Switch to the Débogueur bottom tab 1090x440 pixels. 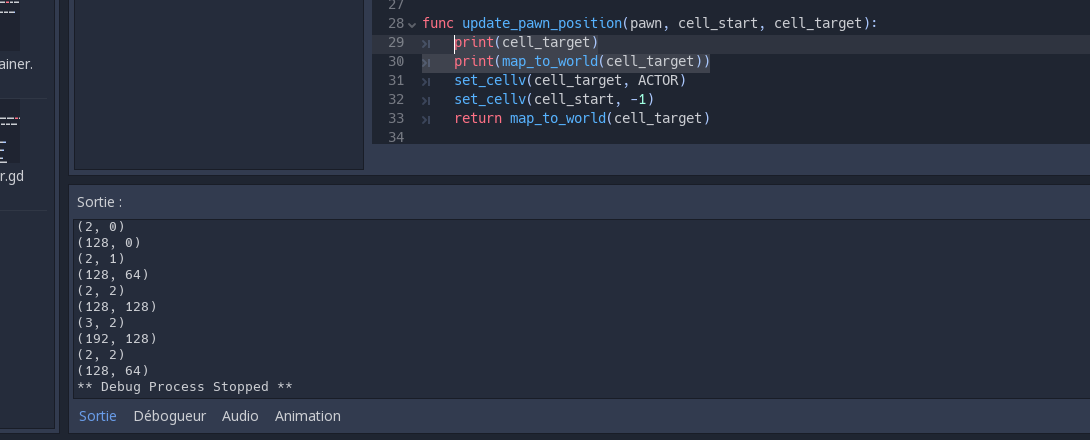(x=169, y=416)
